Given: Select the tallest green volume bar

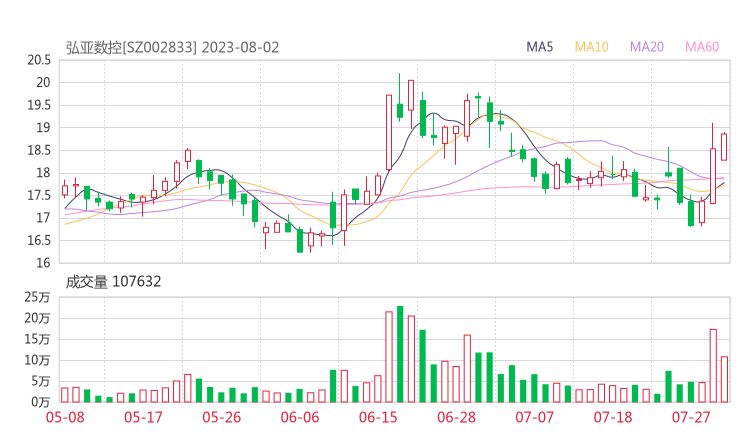Looking at the screenshot, I should pyautogui.click(x=400, y=354).
